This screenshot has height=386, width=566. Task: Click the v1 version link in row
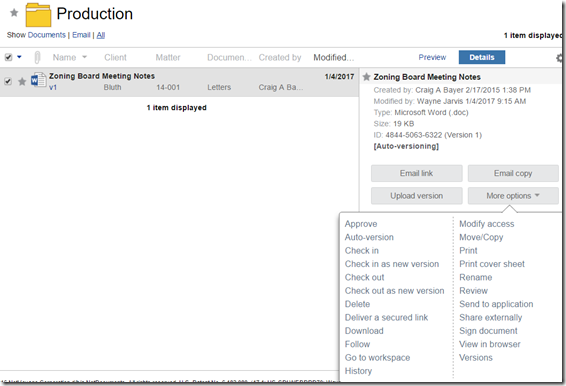point(53,87)
